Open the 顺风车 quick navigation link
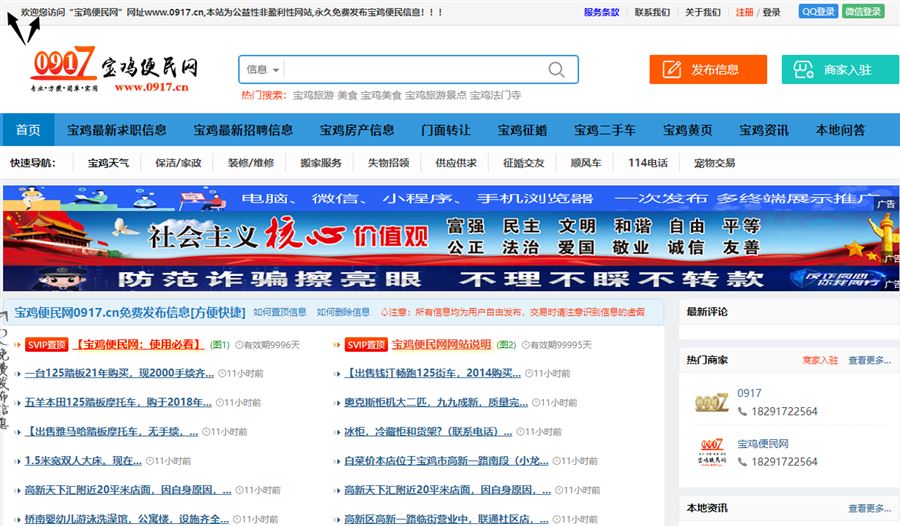This screenshot has height=526, width=900. pyautogui.click(x=586, y=163)
